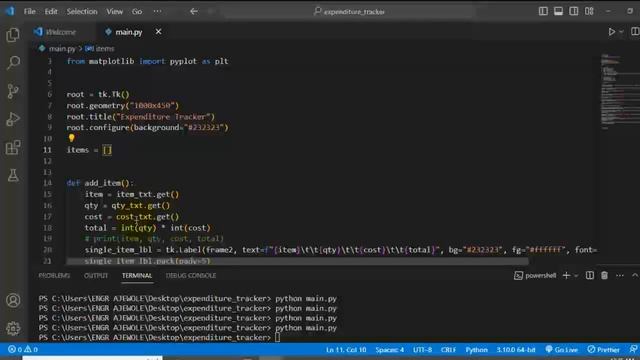Open the Explorer view in activity bar
Screen dimensions: 640x360
click(x=13, y=35)
